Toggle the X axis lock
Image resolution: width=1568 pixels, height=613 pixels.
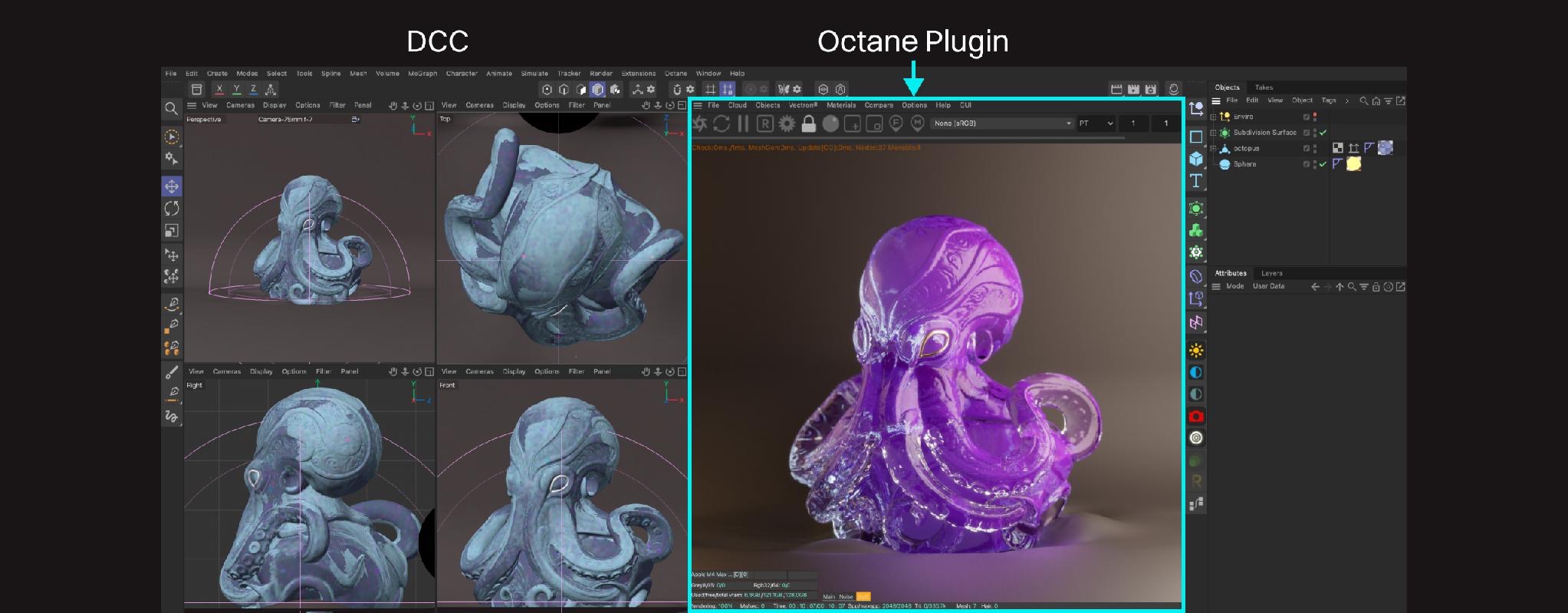219,90
